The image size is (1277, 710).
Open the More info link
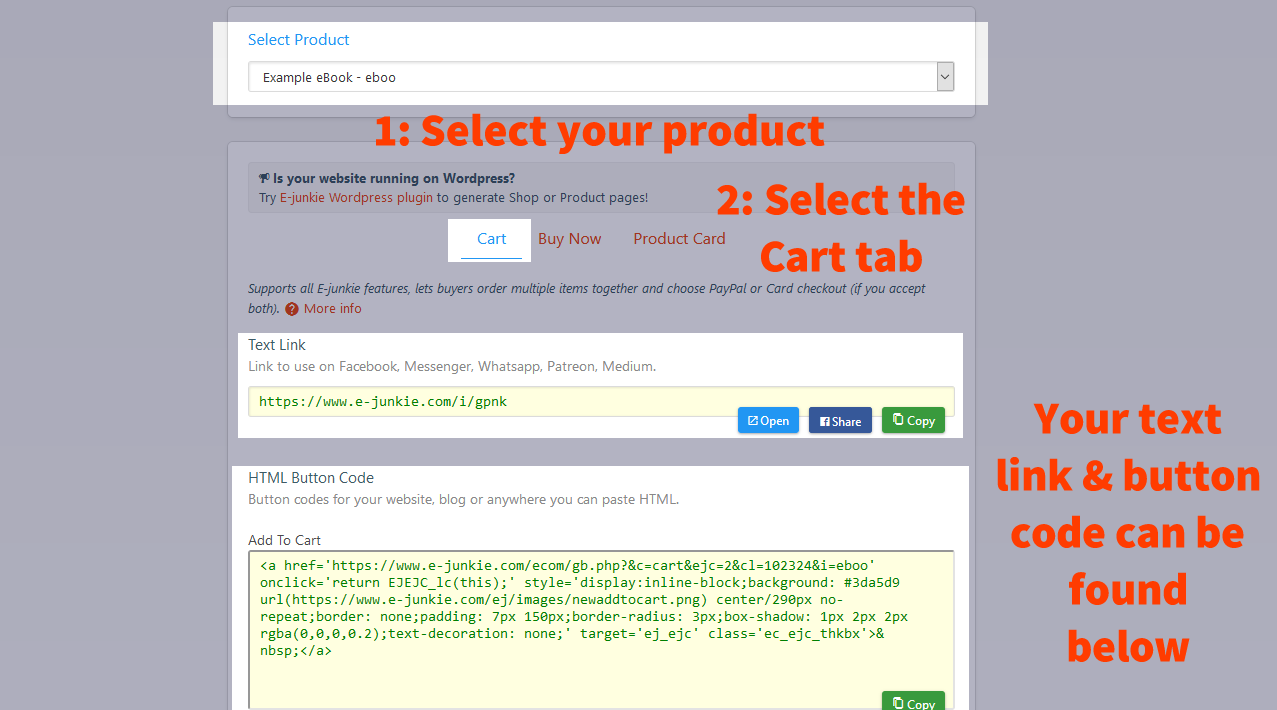[332, 309]
